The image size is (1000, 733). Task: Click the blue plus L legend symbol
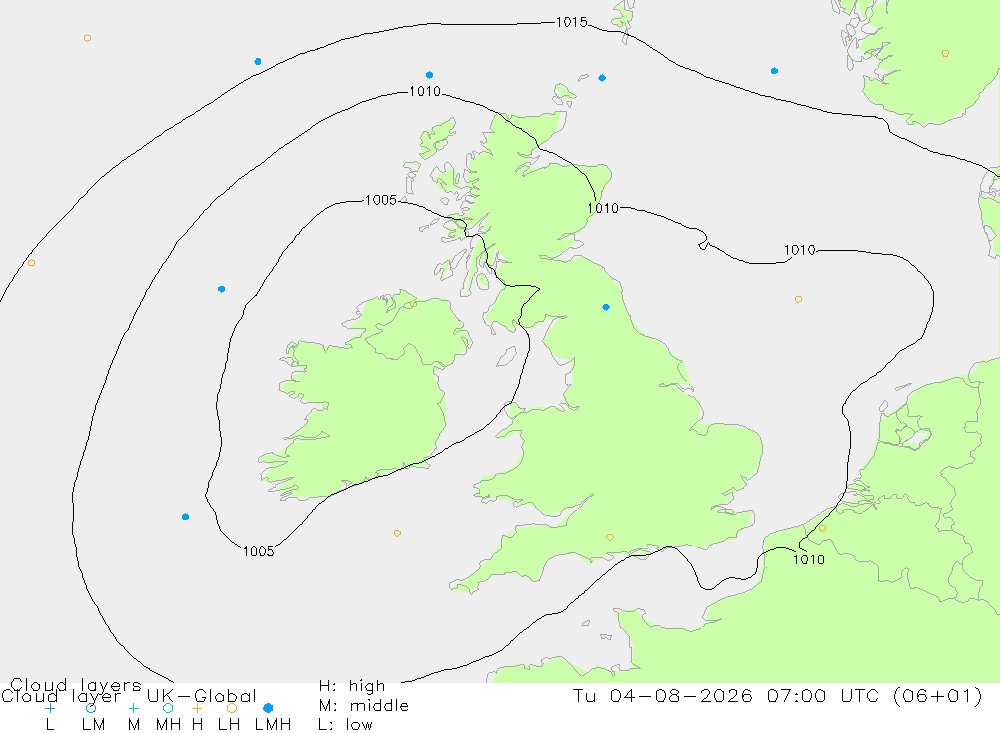point(50,708)
